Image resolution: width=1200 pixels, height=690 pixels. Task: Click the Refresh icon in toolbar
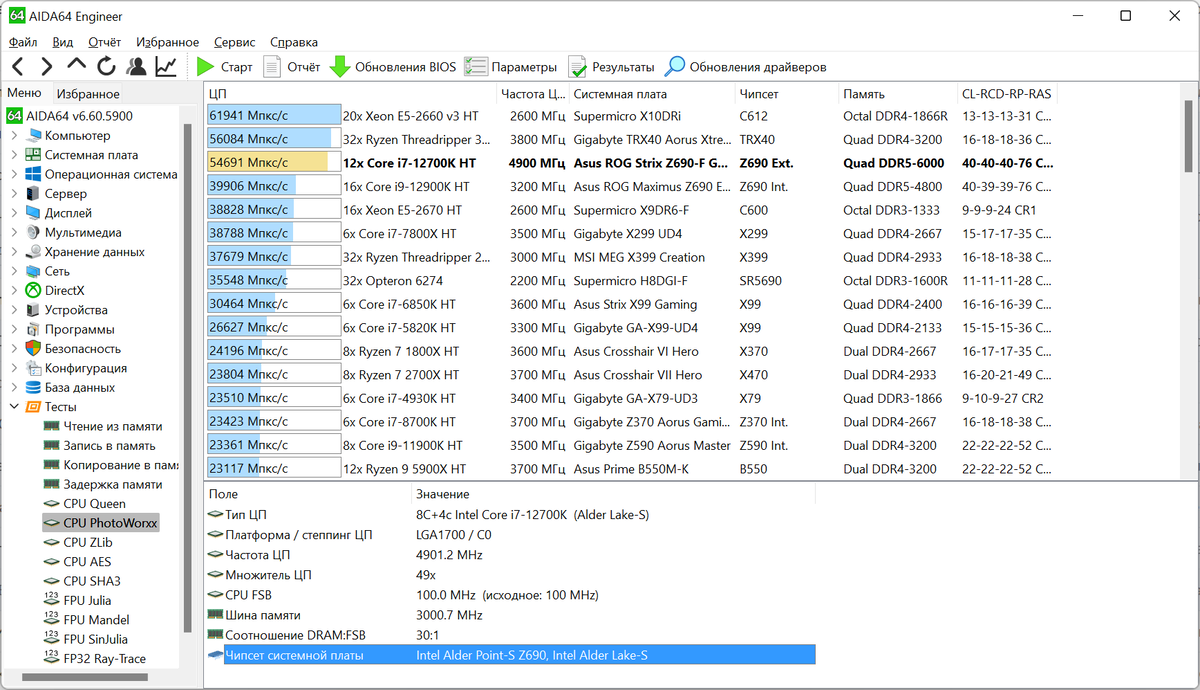(106, 67)
